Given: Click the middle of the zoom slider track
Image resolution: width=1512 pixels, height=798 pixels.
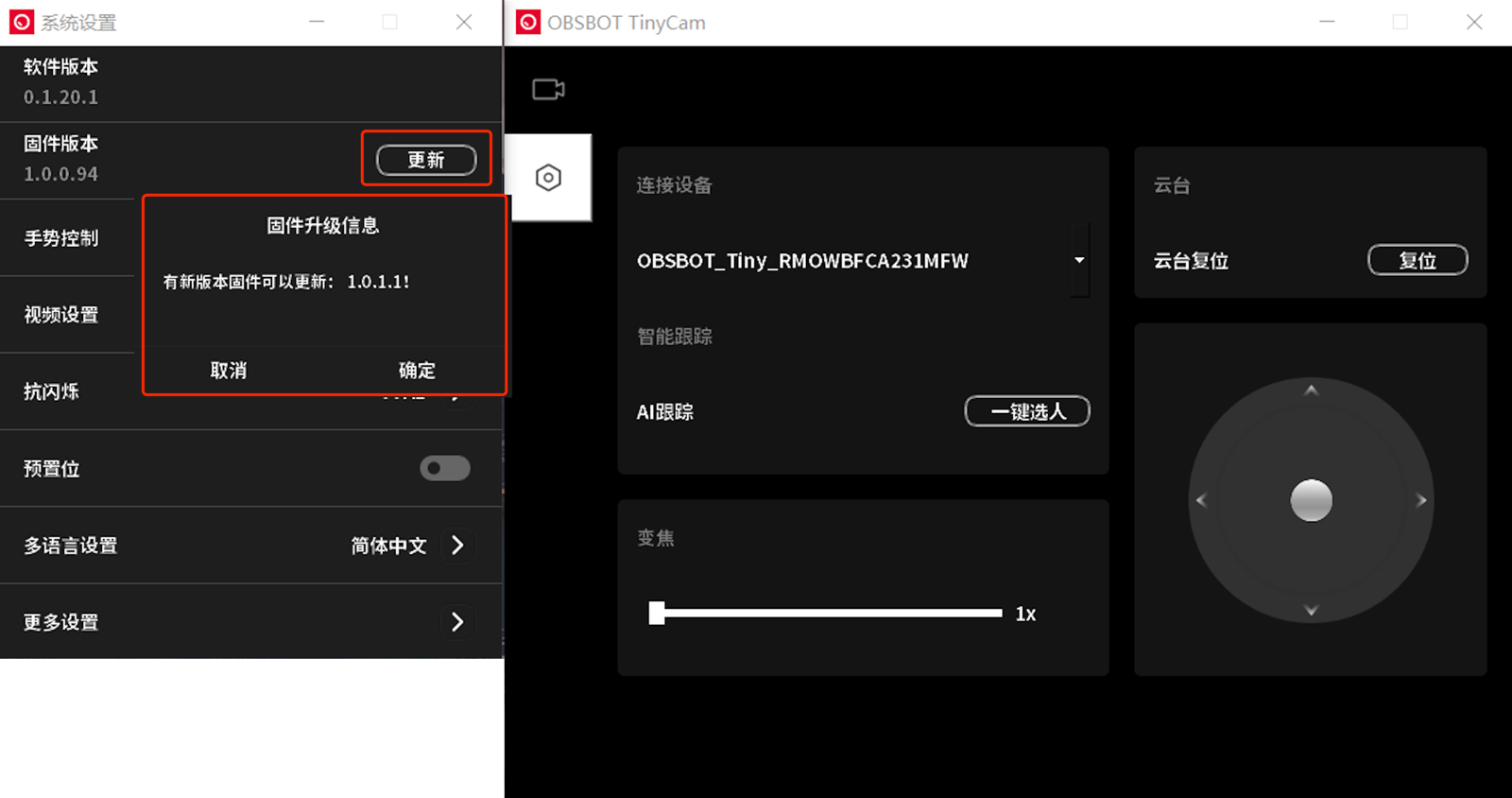Looking at the screenshot, I should pos(826,613).
